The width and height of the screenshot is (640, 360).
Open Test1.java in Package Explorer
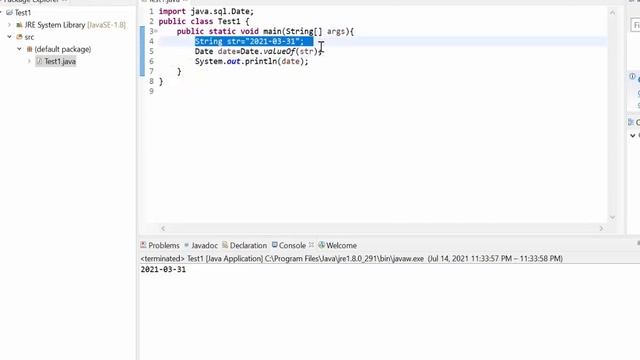(x=60, y=61)
